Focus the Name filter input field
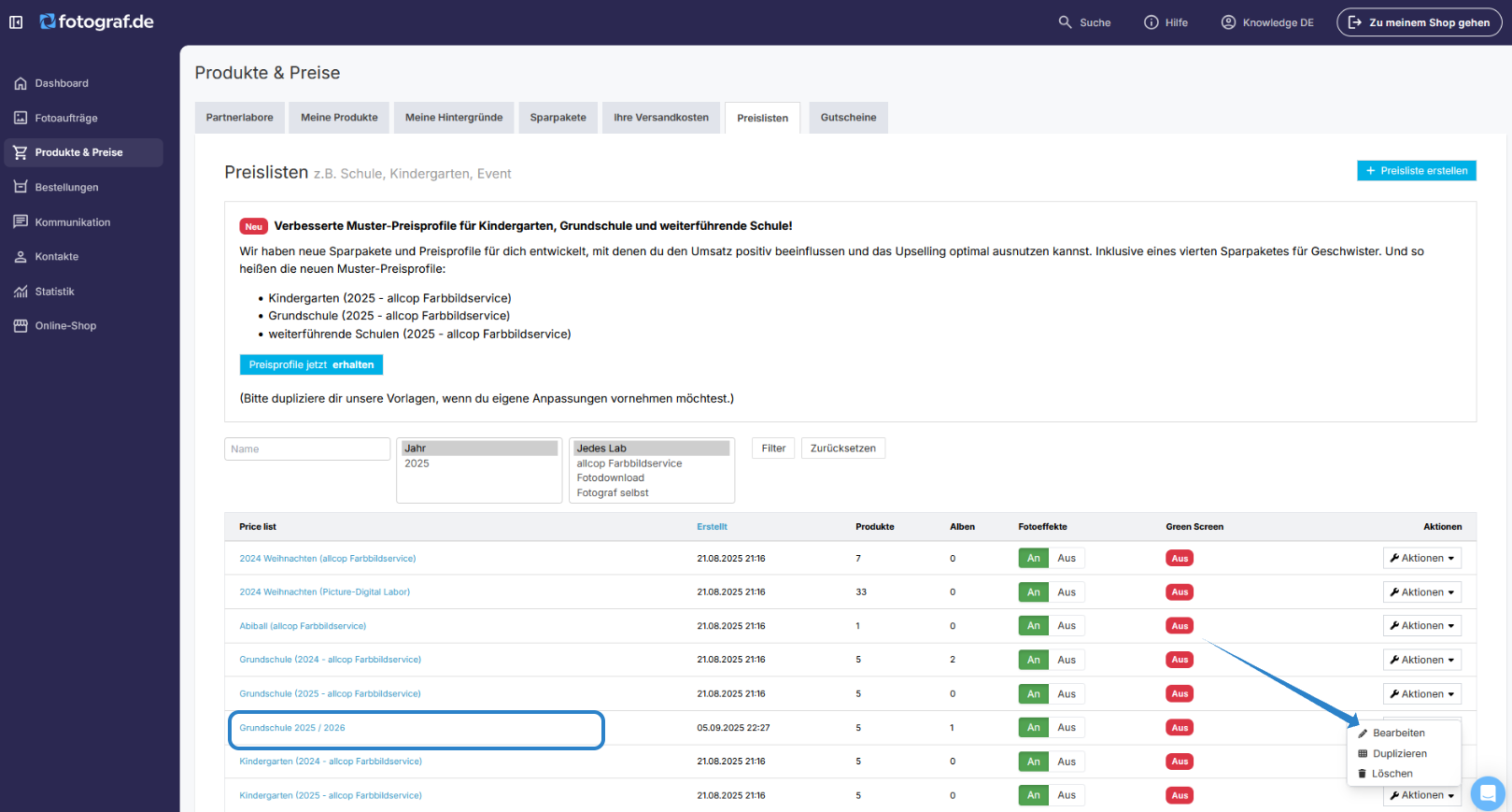 click(x=307, y=449)
